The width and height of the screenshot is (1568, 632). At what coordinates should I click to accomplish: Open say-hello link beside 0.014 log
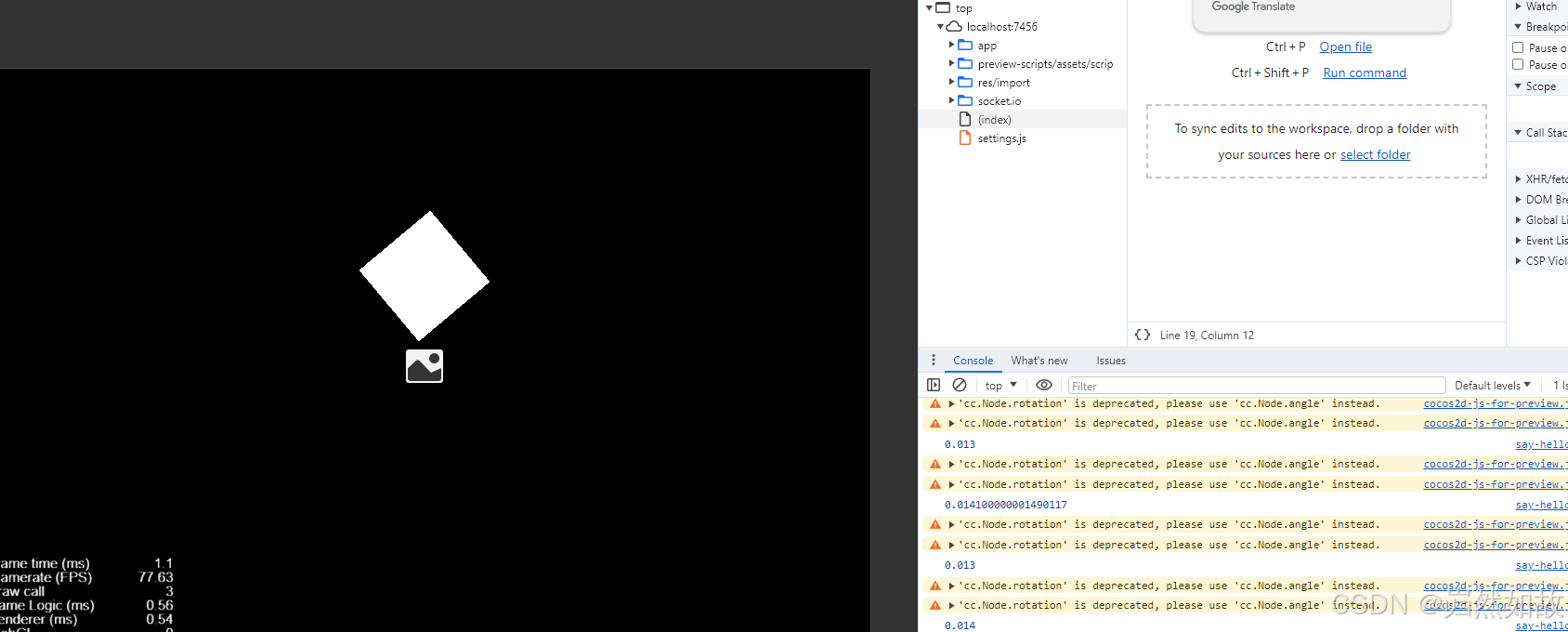pos(1541,625)
